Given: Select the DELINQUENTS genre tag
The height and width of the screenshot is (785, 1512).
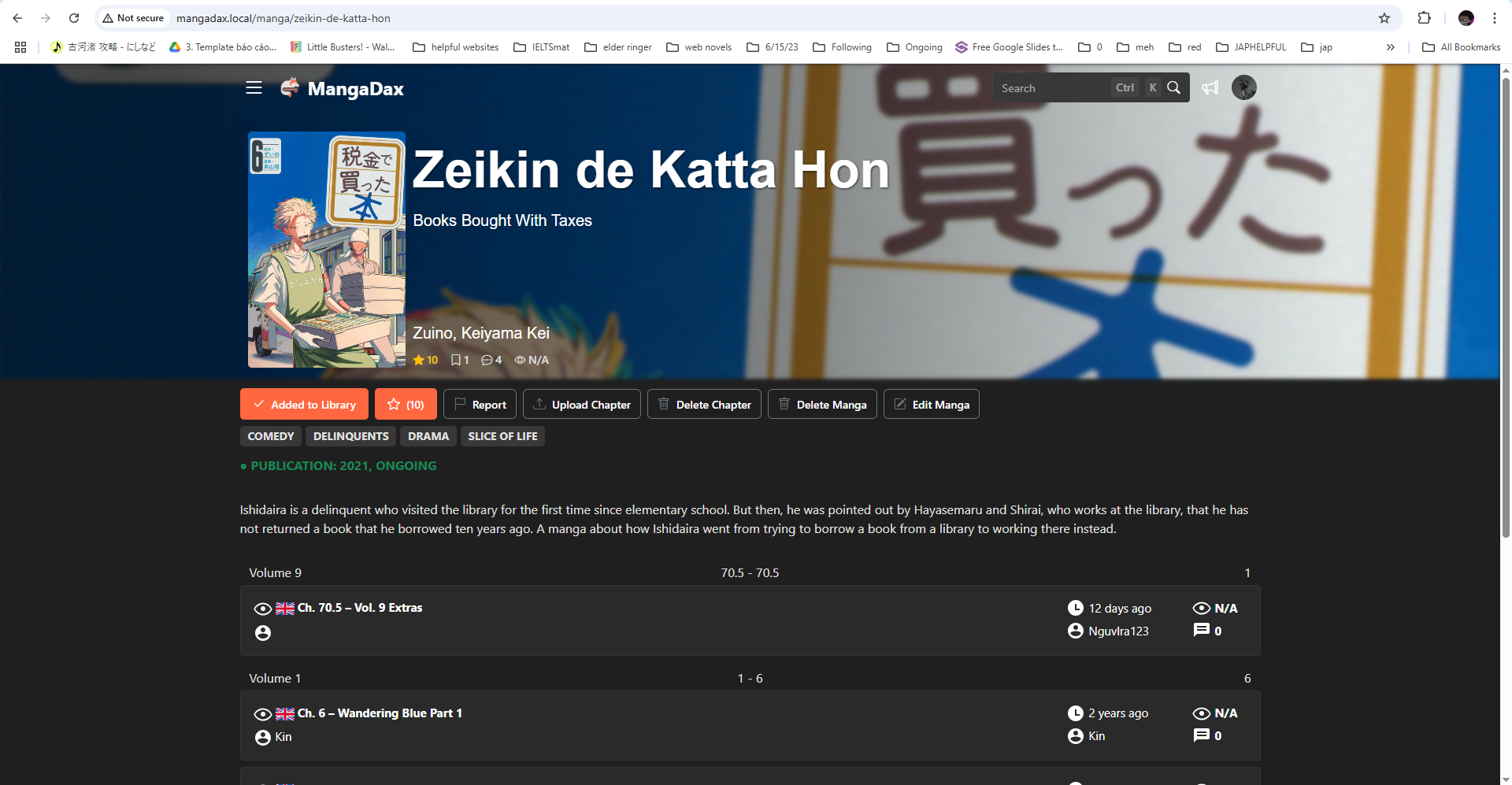Looking at the screenshot, I should tap(351, 436).
